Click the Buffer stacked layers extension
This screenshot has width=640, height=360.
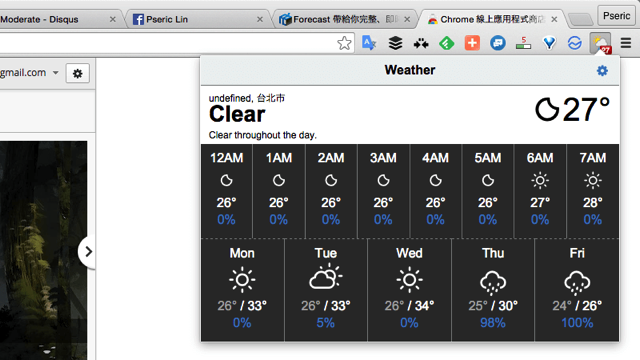(395, 43)
